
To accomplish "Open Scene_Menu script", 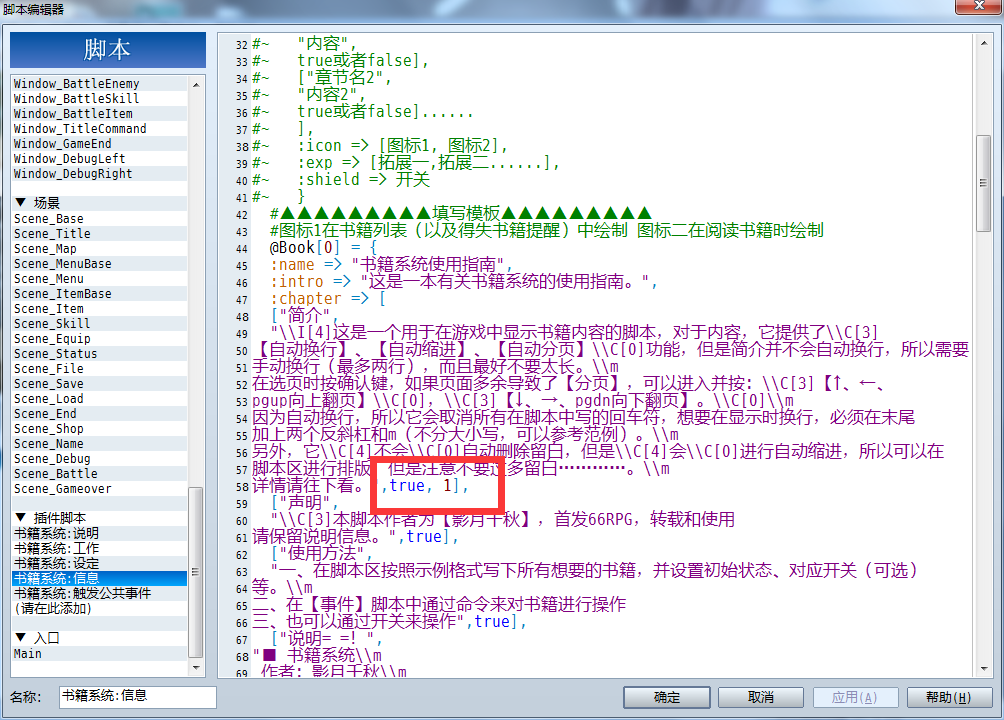I will pyautogui.click(x=100, y=279).
